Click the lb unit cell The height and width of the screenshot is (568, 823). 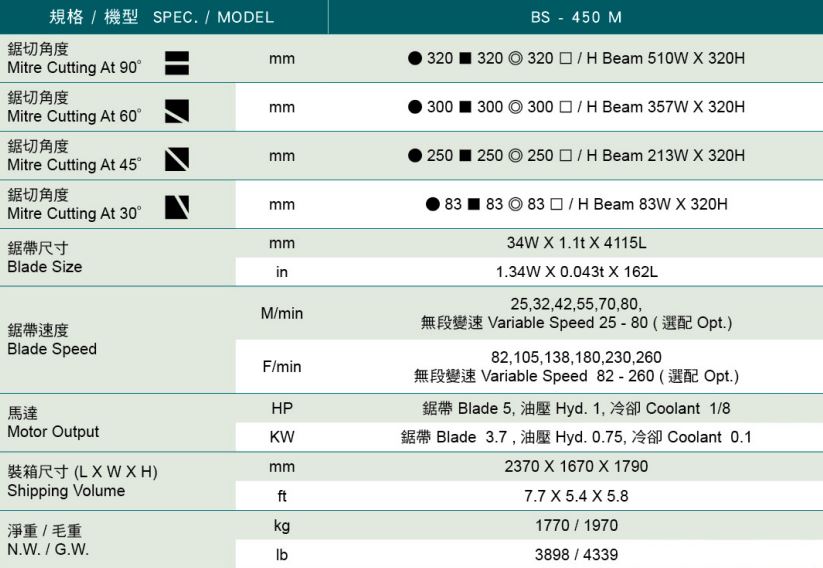(282, 554)
